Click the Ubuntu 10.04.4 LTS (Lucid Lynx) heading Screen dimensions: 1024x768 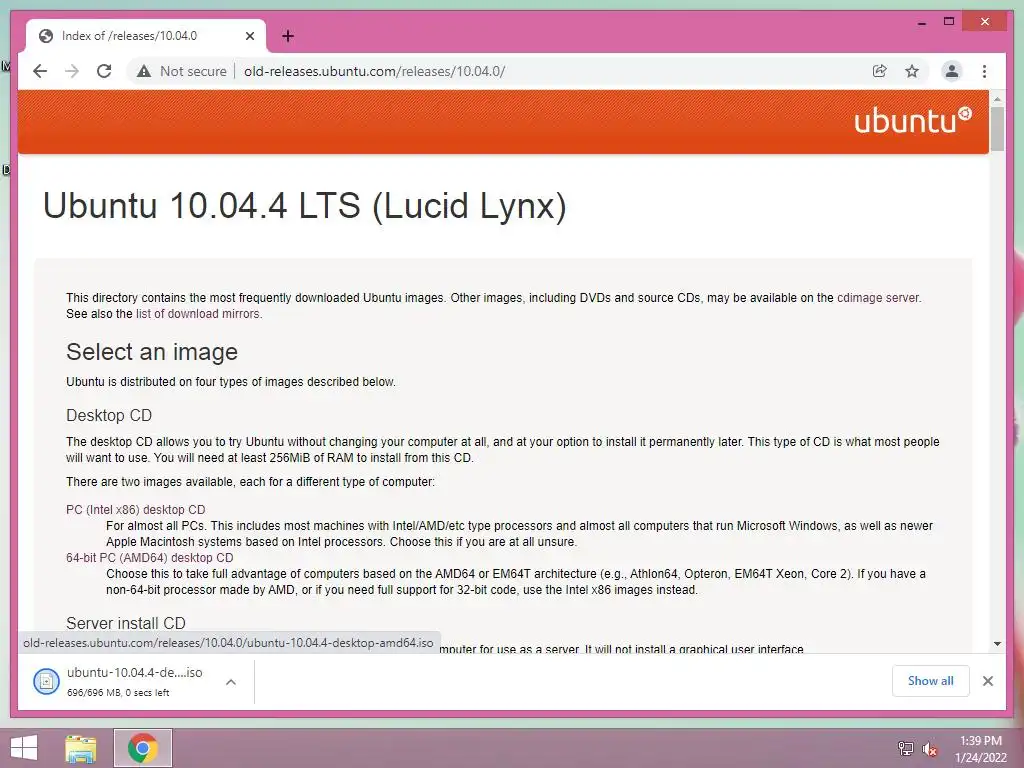[x=304, y=206]
